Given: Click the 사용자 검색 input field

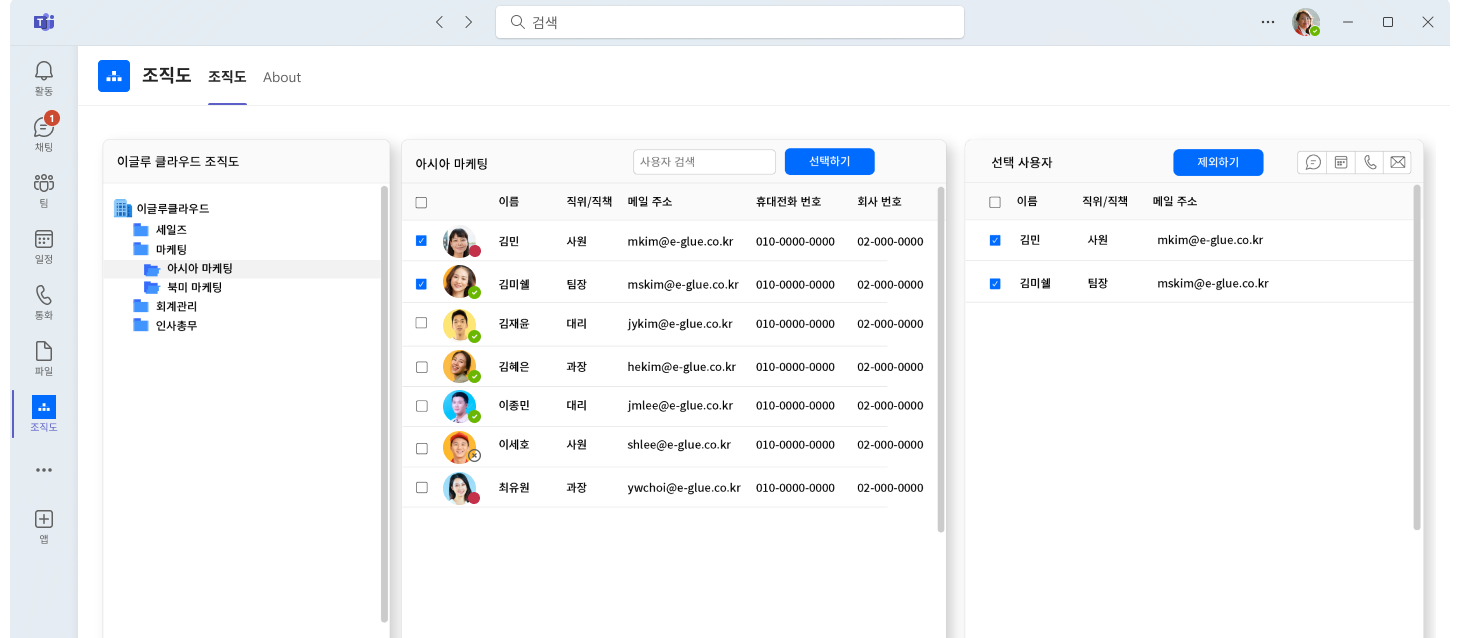Looking at the screenshot, I should 704,162.
